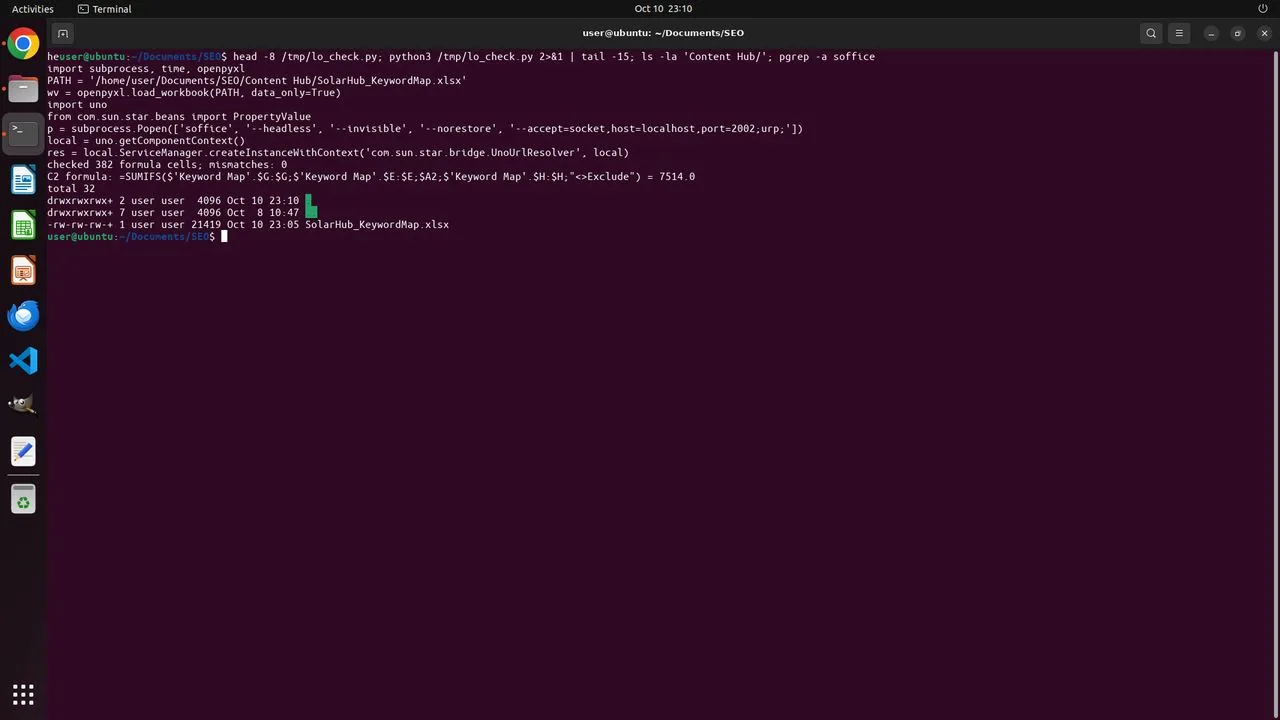1280x720 pixels.
Task: Launch GIMP image editor from dock
Action: 23,406
